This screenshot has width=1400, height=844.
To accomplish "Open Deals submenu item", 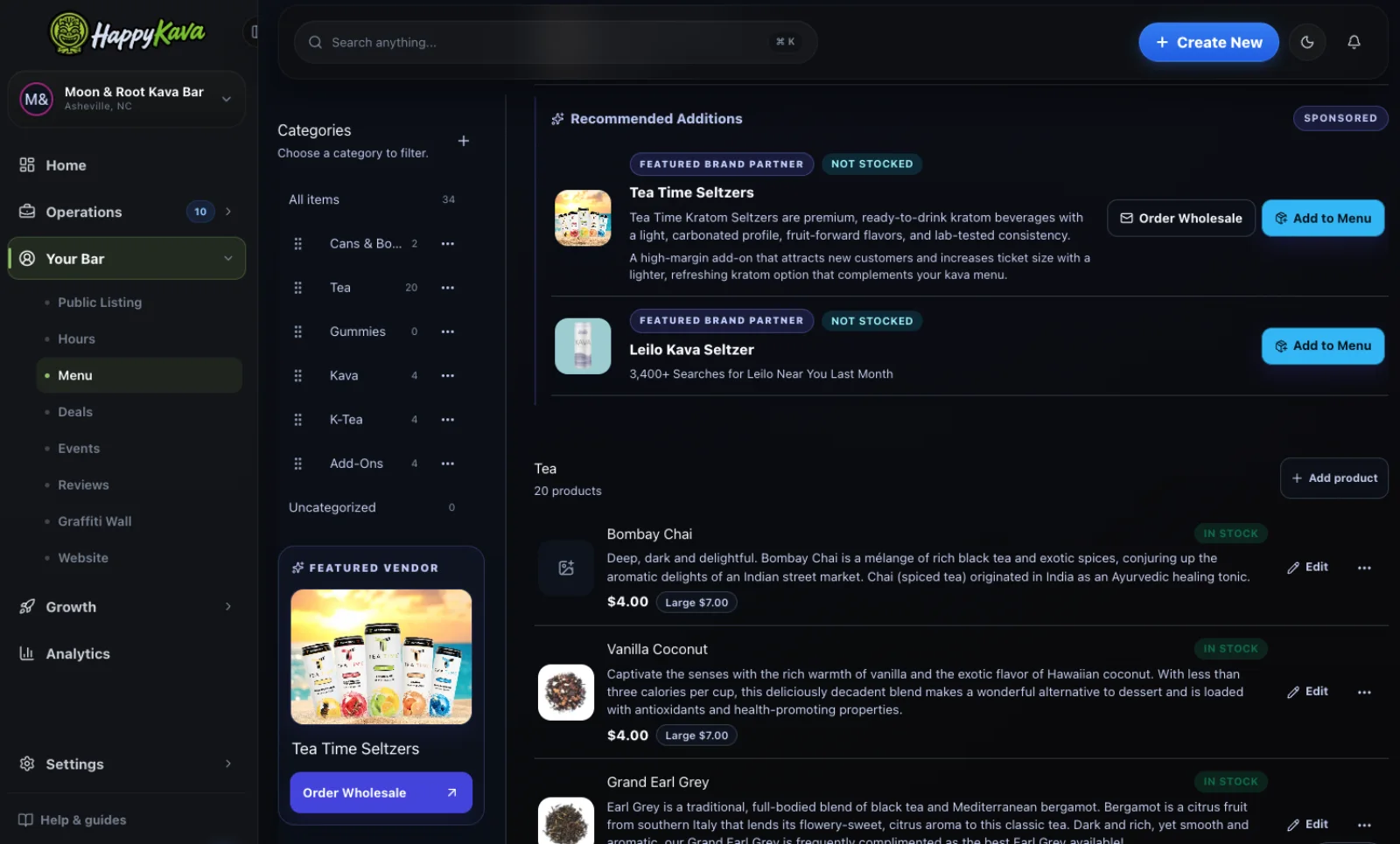I will pyautogui.click(x=75, y=412).
